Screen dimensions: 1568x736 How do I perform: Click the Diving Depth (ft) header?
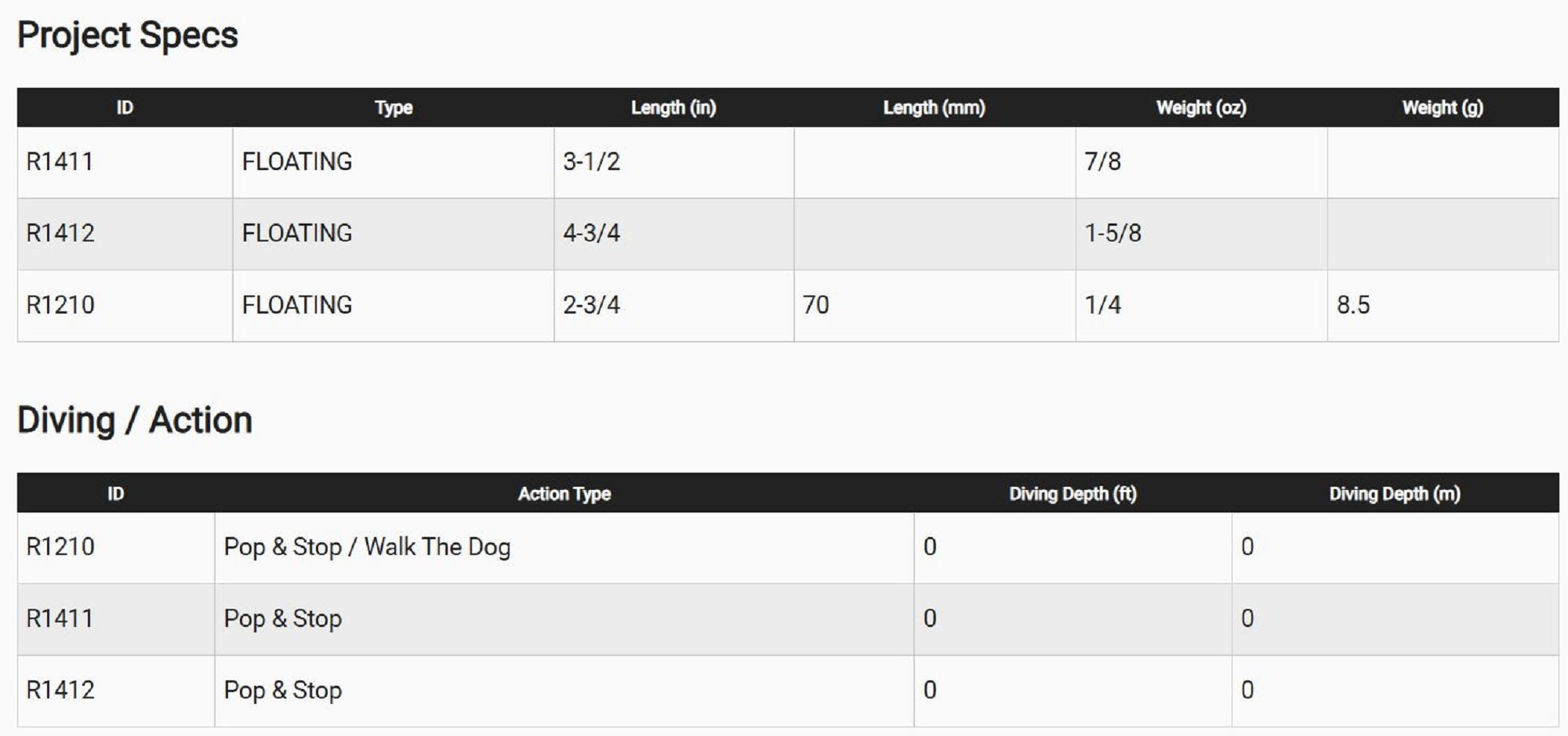click(1072, 494)
